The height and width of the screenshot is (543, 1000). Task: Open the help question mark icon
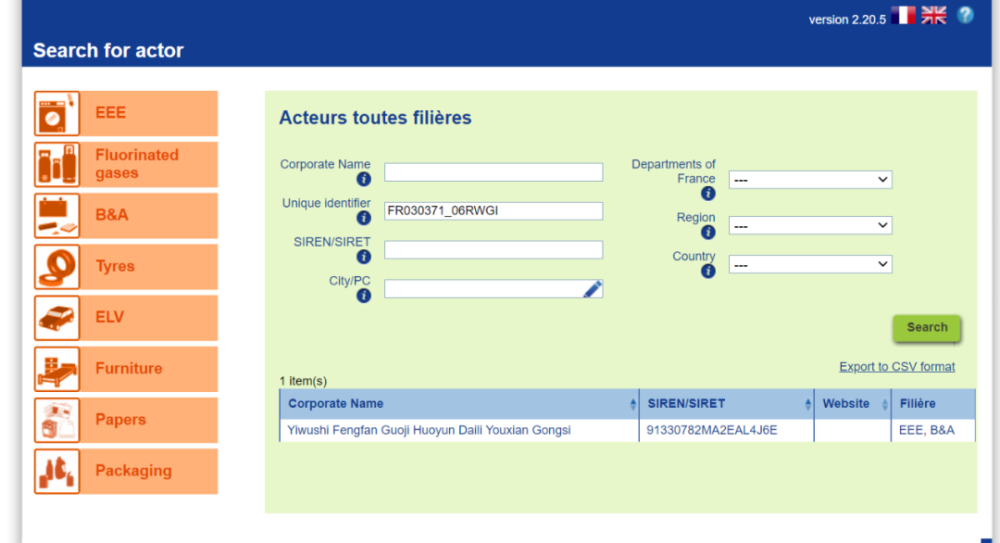click(966, 15)
